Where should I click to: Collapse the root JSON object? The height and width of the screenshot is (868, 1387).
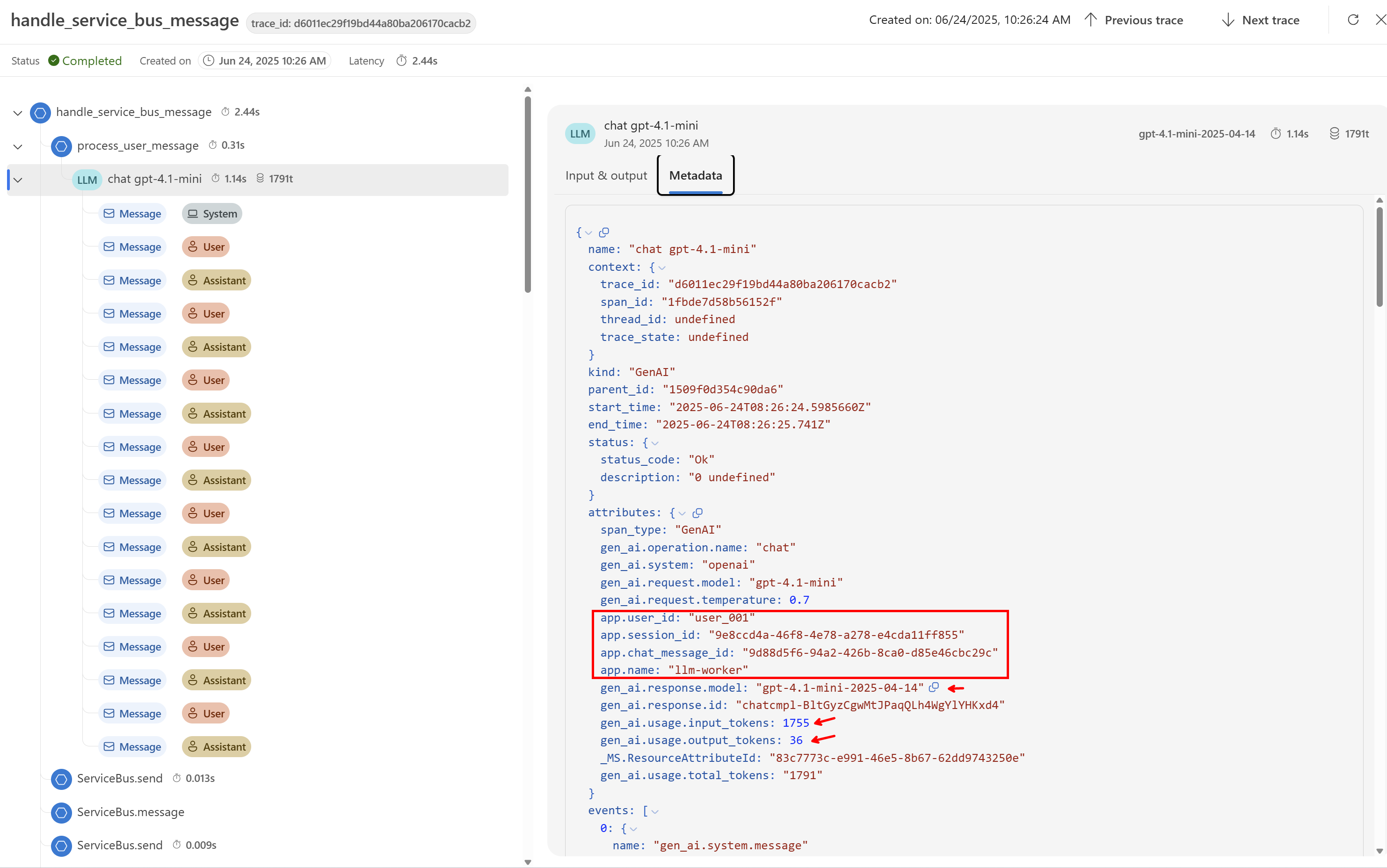pos(588,233)
